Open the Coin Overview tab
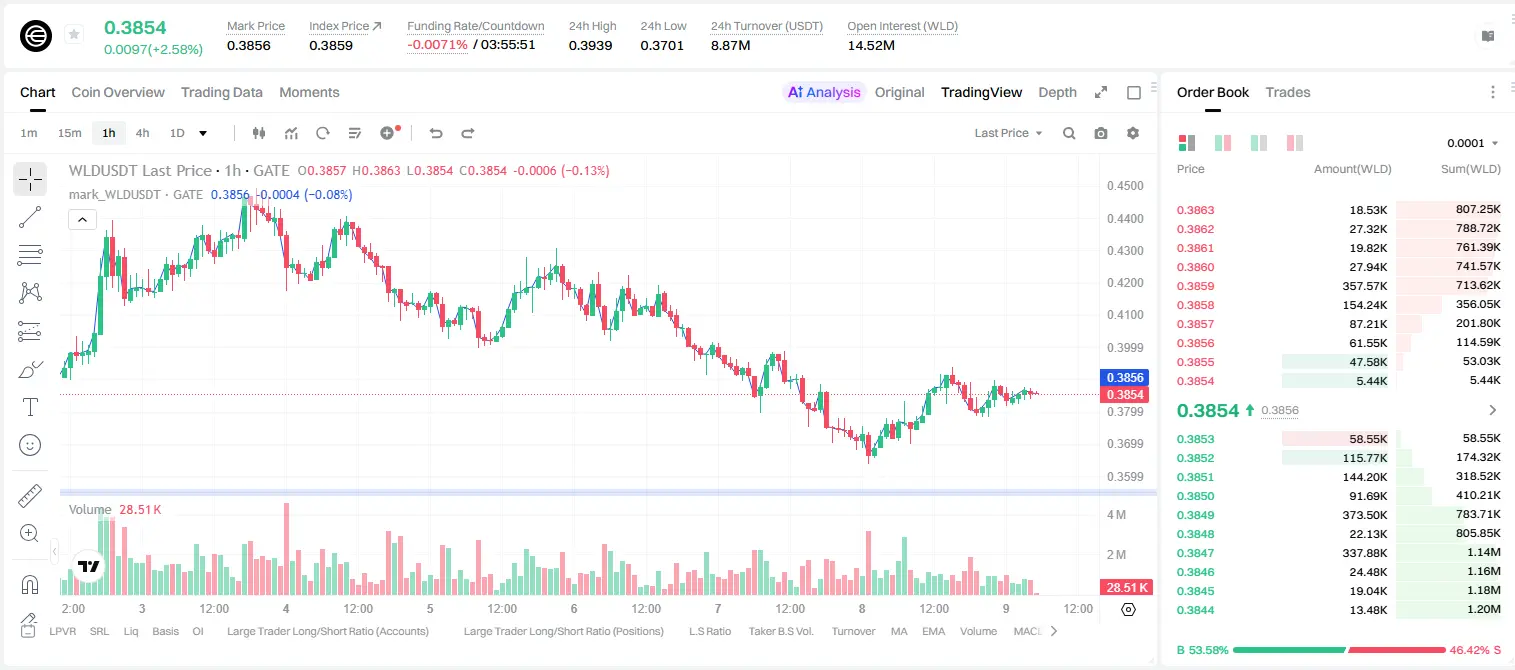Viewport: 1515px width, 670px height. click(x=118, y=92)
